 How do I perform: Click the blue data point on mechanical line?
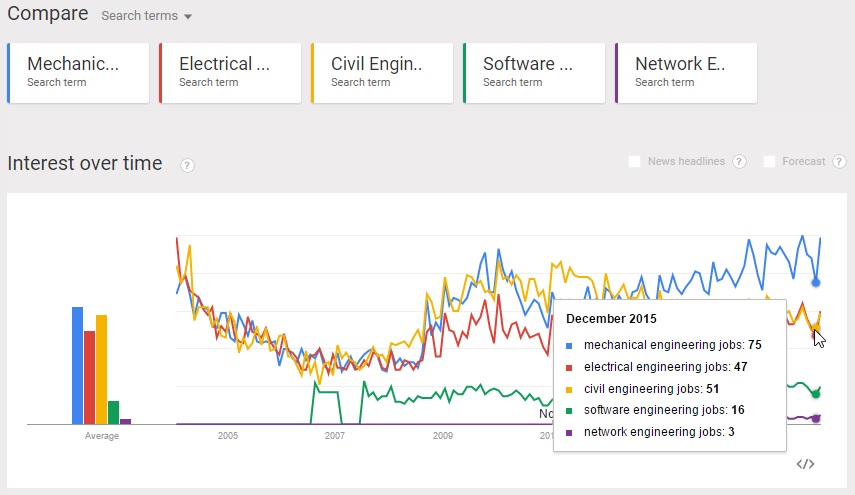pyautogui.click(x=817, y=282)
